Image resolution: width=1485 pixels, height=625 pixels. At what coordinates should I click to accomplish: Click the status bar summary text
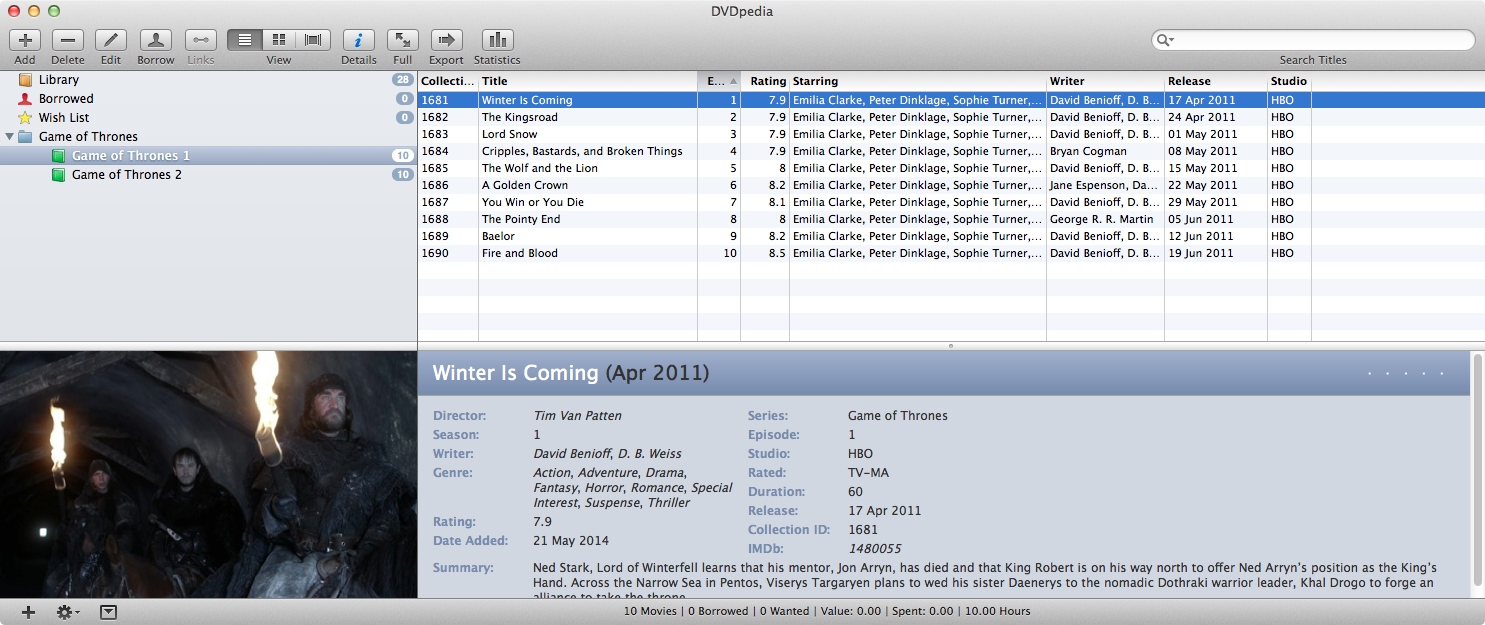(x=827, y=611)
